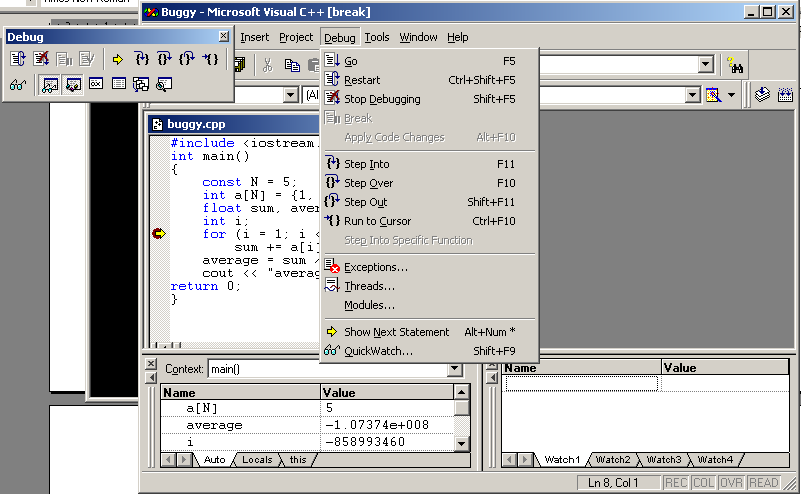This screenshot has width=801, height=494.
Task: Click the rightmost grid icon on right toolbar
Action: (785, 95)
